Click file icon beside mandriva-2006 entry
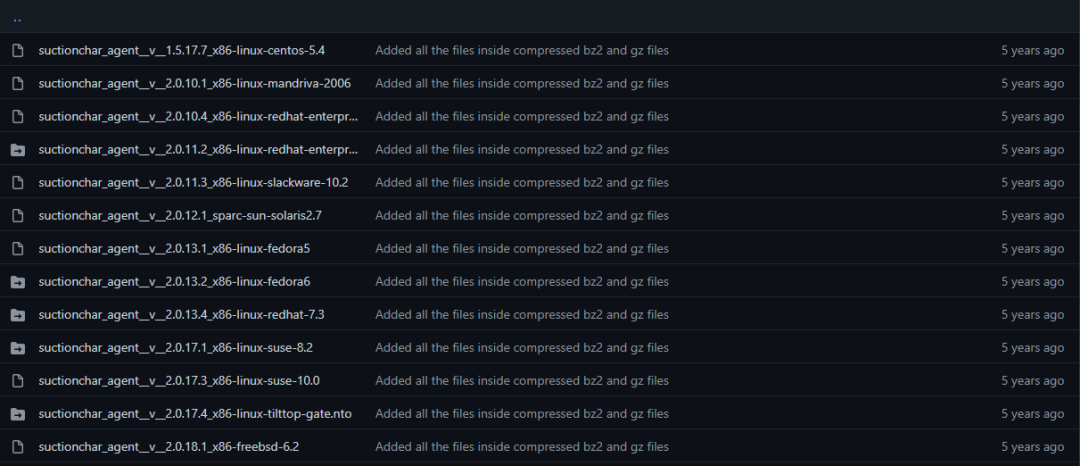The height and width of the screenshot is (466, 1080). (x=18, y=83)
